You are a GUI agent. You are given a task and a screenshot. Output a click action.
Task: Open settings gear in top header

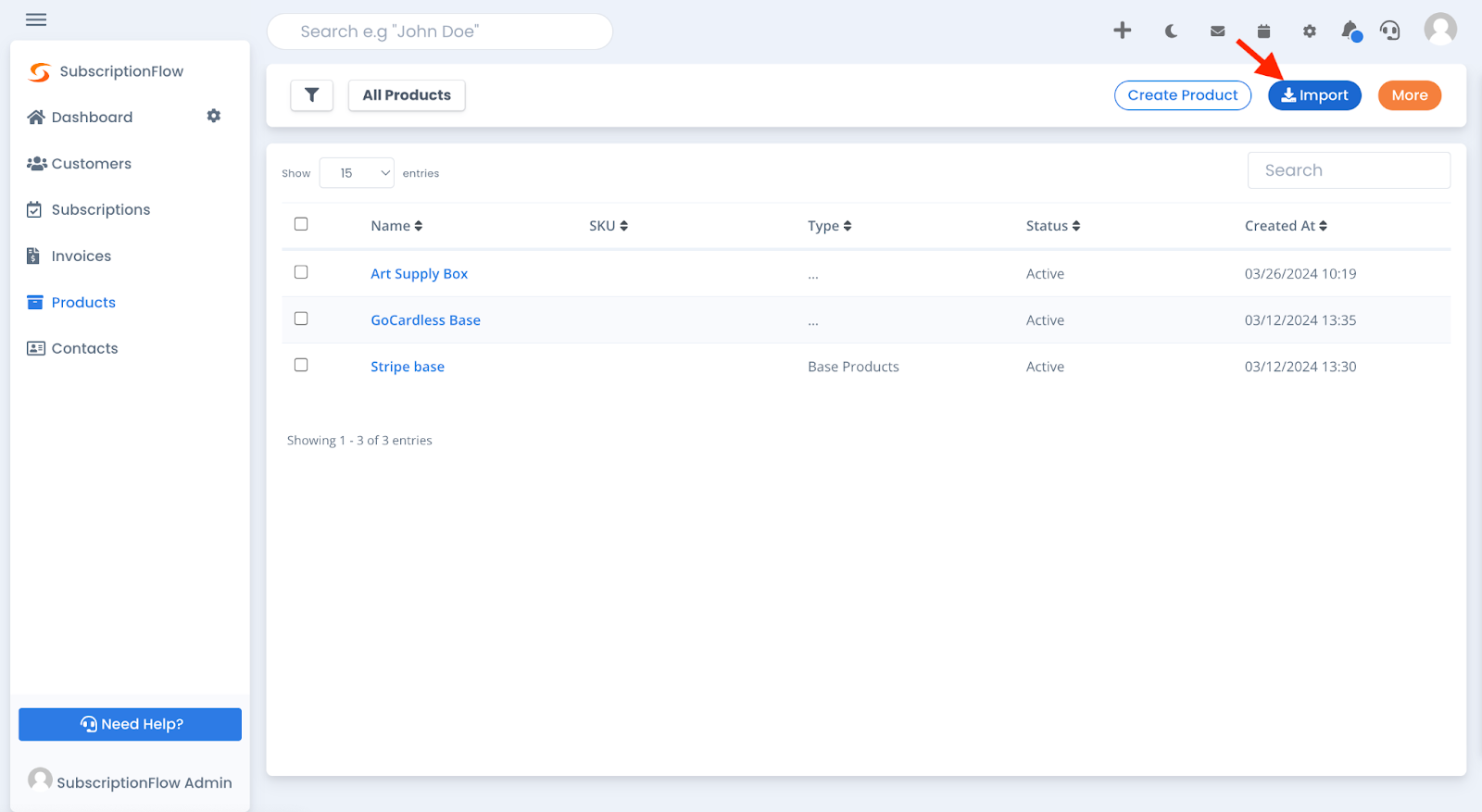click(1310, 31)
